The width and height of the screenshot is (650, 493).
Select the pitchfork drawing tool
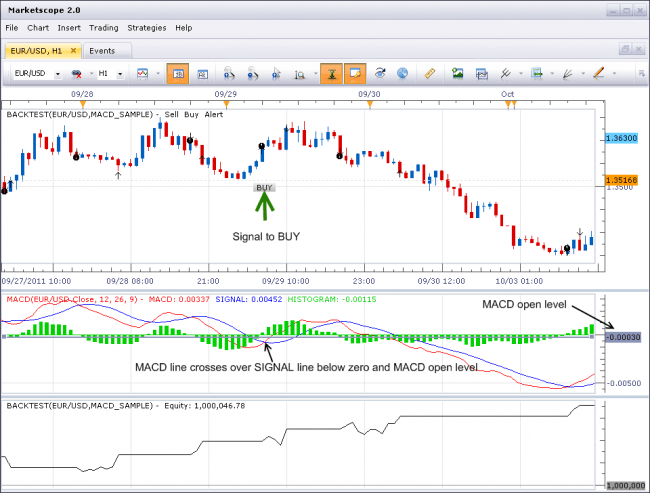[x=505, y=73]
